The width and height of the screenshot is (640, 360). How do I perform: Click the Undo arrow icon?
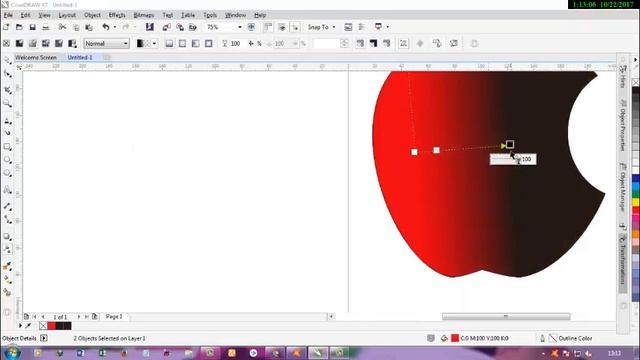pos(106,27)
